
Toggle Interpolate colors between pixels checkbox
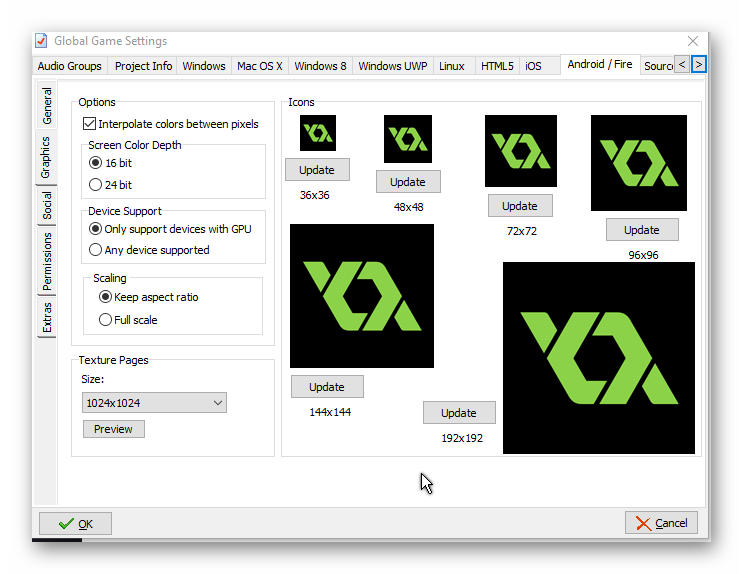coord(90,124)
